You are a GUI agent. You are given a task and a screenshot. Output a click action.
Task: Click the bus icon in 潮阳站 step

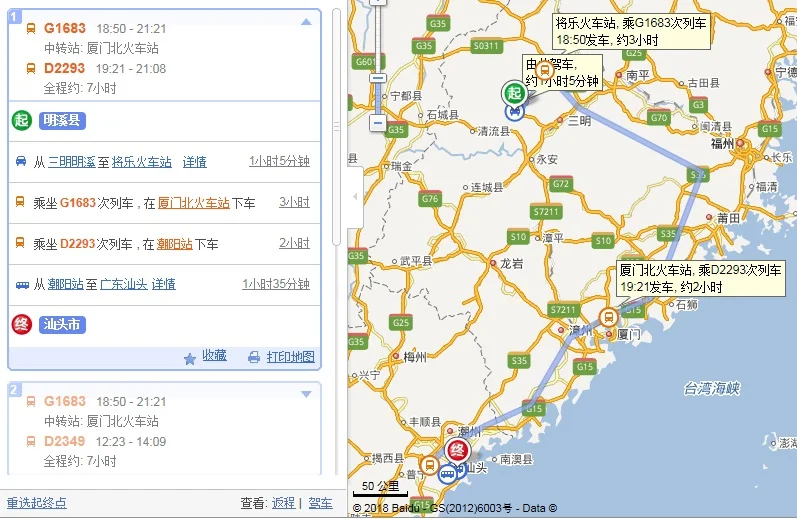point(22,285)
